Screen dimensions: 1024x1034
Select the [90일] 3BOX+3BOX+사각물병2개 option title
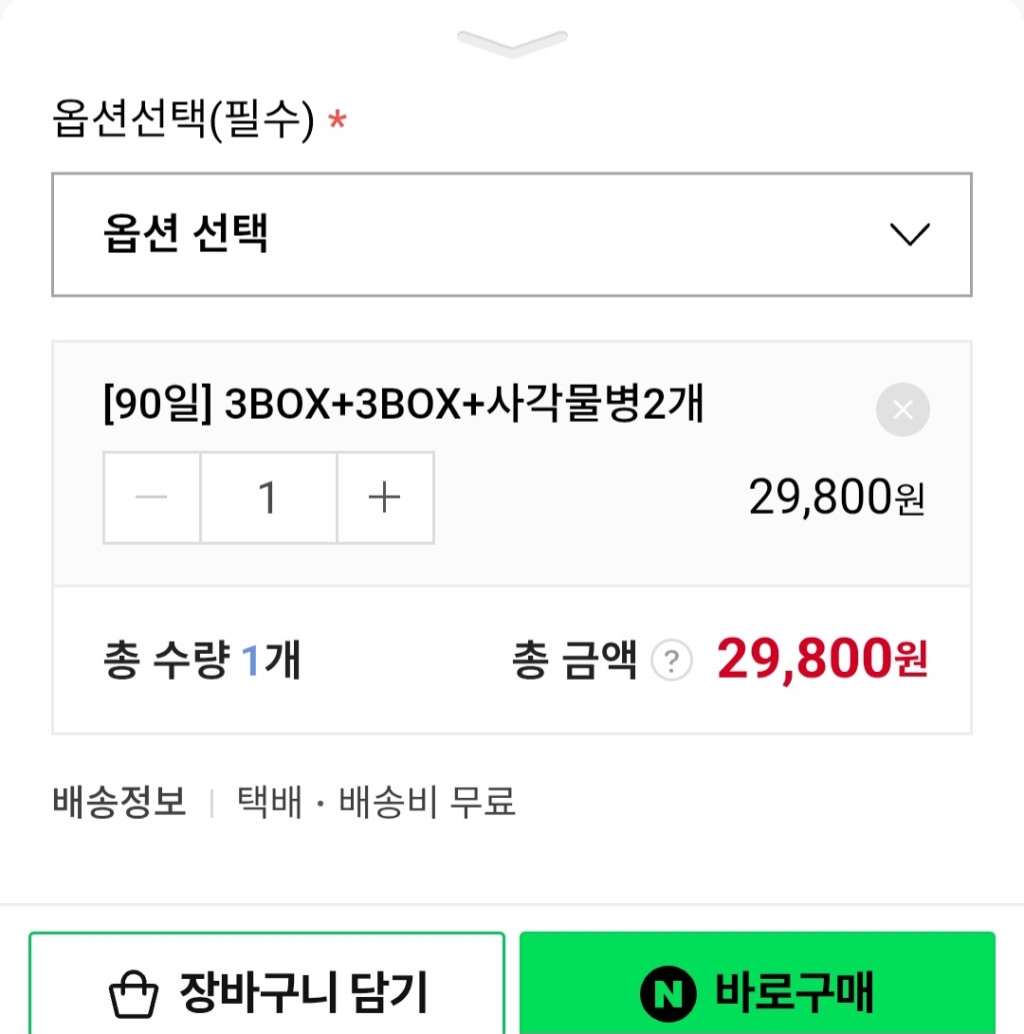tap(404, 406)
